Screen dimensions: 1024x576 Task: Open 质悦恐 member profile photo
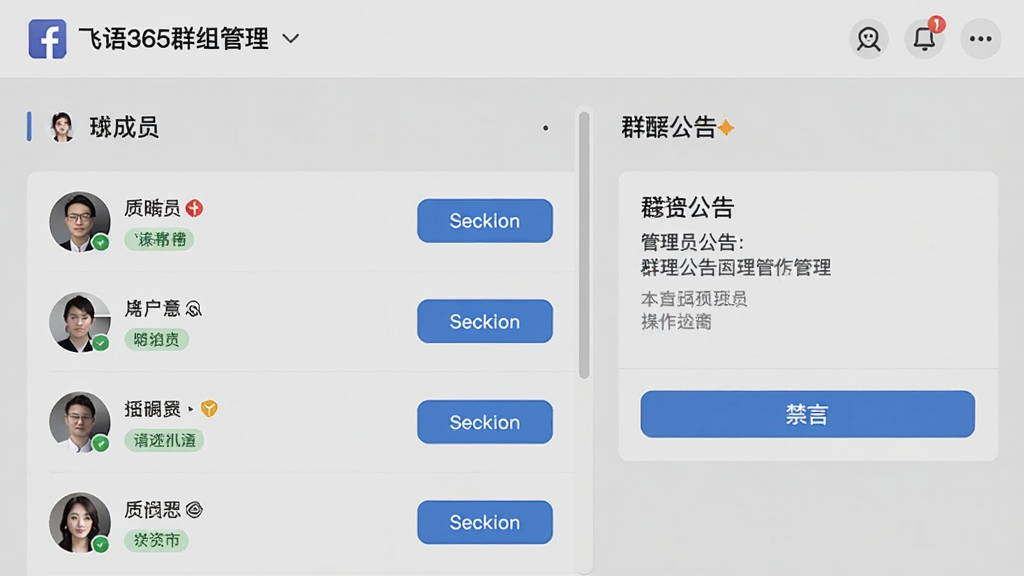(x=80, y=522)
